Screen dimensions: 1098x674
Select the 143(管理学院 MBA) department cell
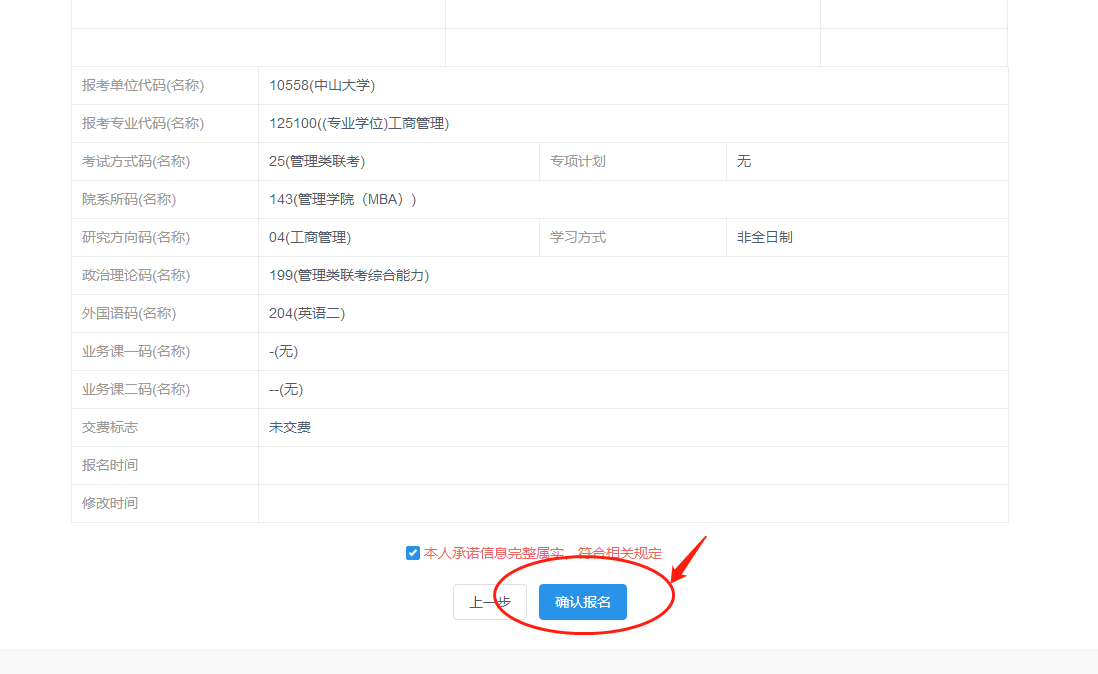pyautogui.click(x=341, y=199)
